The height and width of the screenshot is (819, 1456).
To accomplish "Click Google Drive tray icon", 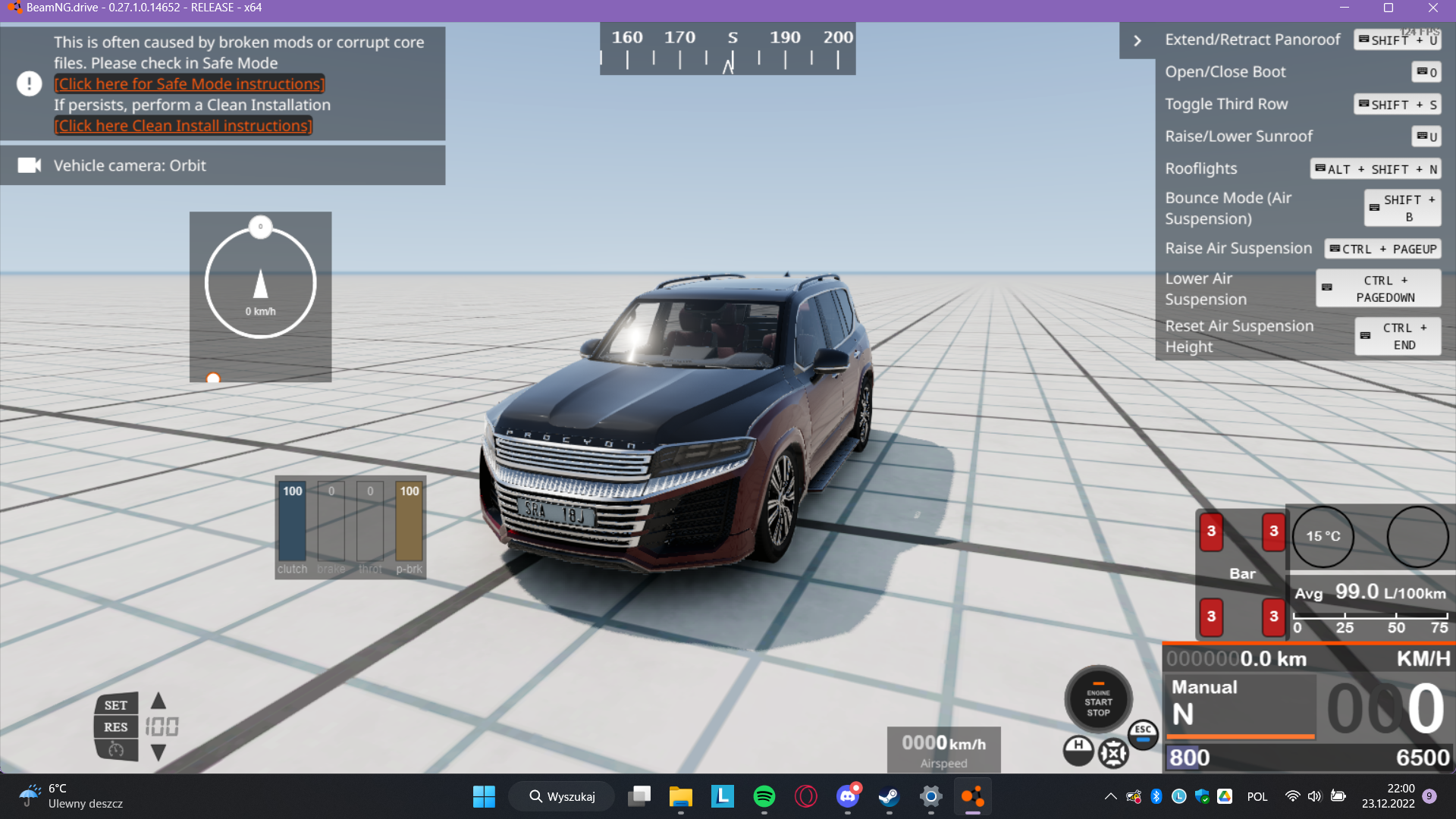I will pos(1225,796).
